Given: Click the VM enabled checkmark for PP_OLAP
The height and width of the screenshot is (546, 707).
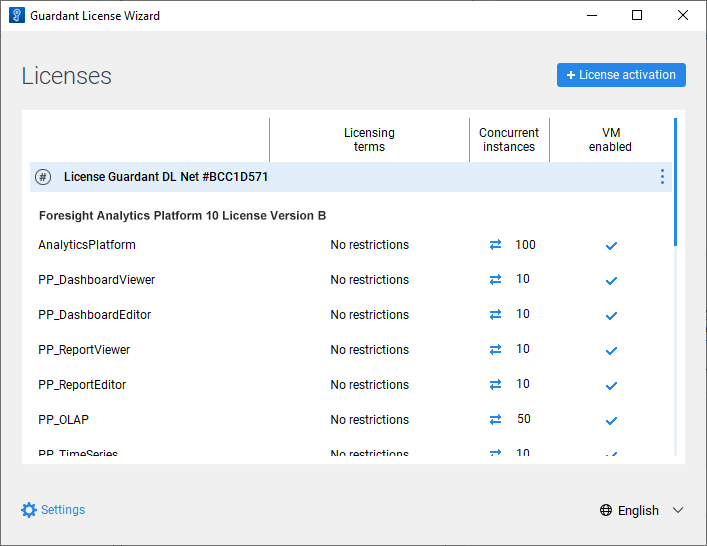Looking at the screenshot, I should click(x=611, y=421).
